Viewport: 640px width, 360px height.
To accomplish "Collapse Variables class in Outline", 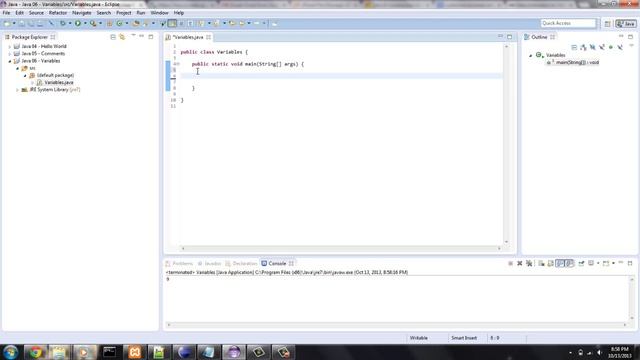I will [531, 55].
